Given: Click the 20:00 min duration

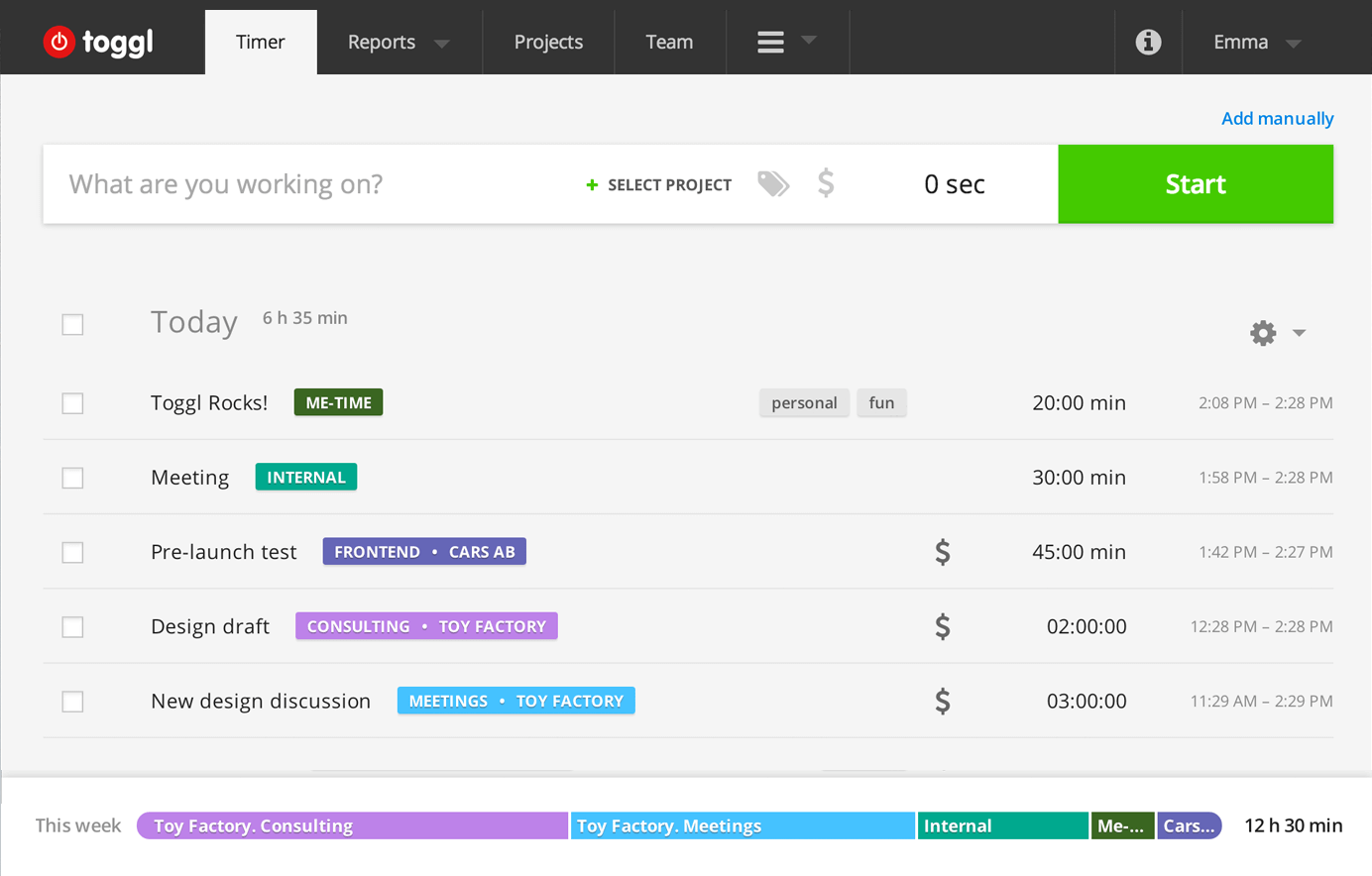Looking at the screenshot, I should pyautogui.click(x=1079, y=402).
